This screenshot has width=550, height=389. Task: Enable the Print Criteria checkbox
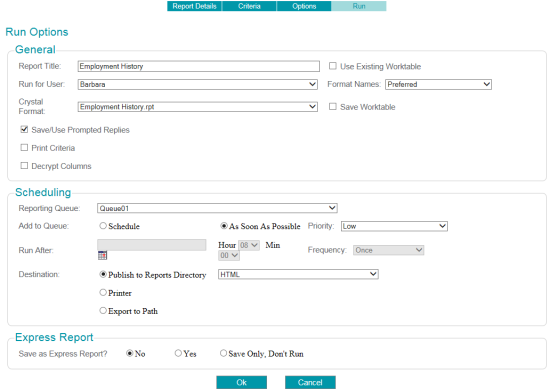(24, 148)
